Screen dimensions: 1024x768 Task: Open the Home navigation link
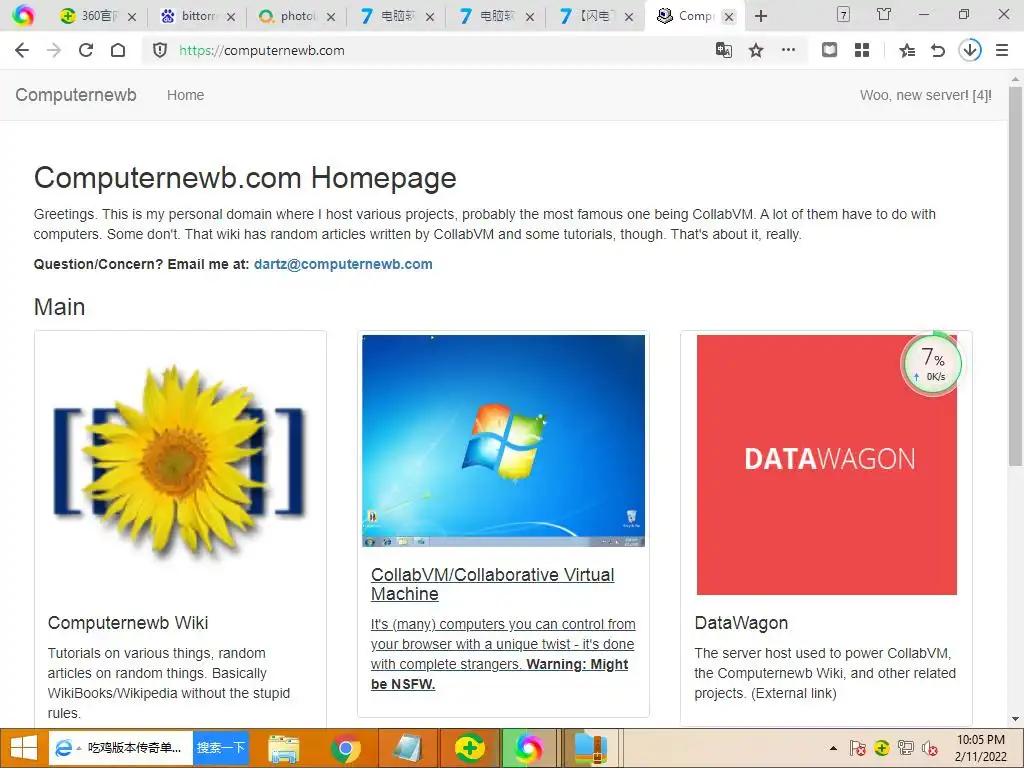point(185,95)
